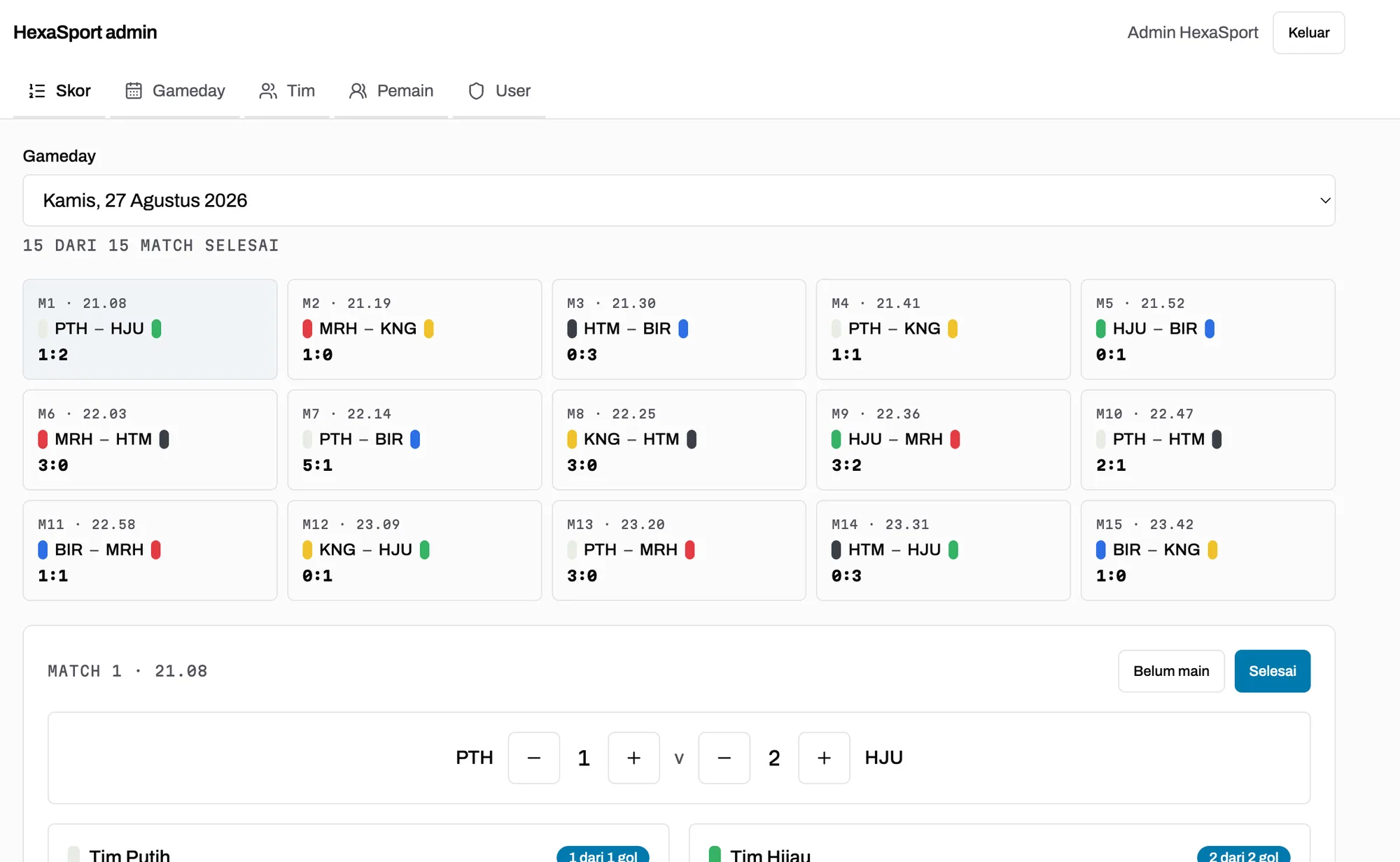Go to the Tim tab
Image resolution: width=1400 pixels, height=862 pixels.
coord(287,91)
